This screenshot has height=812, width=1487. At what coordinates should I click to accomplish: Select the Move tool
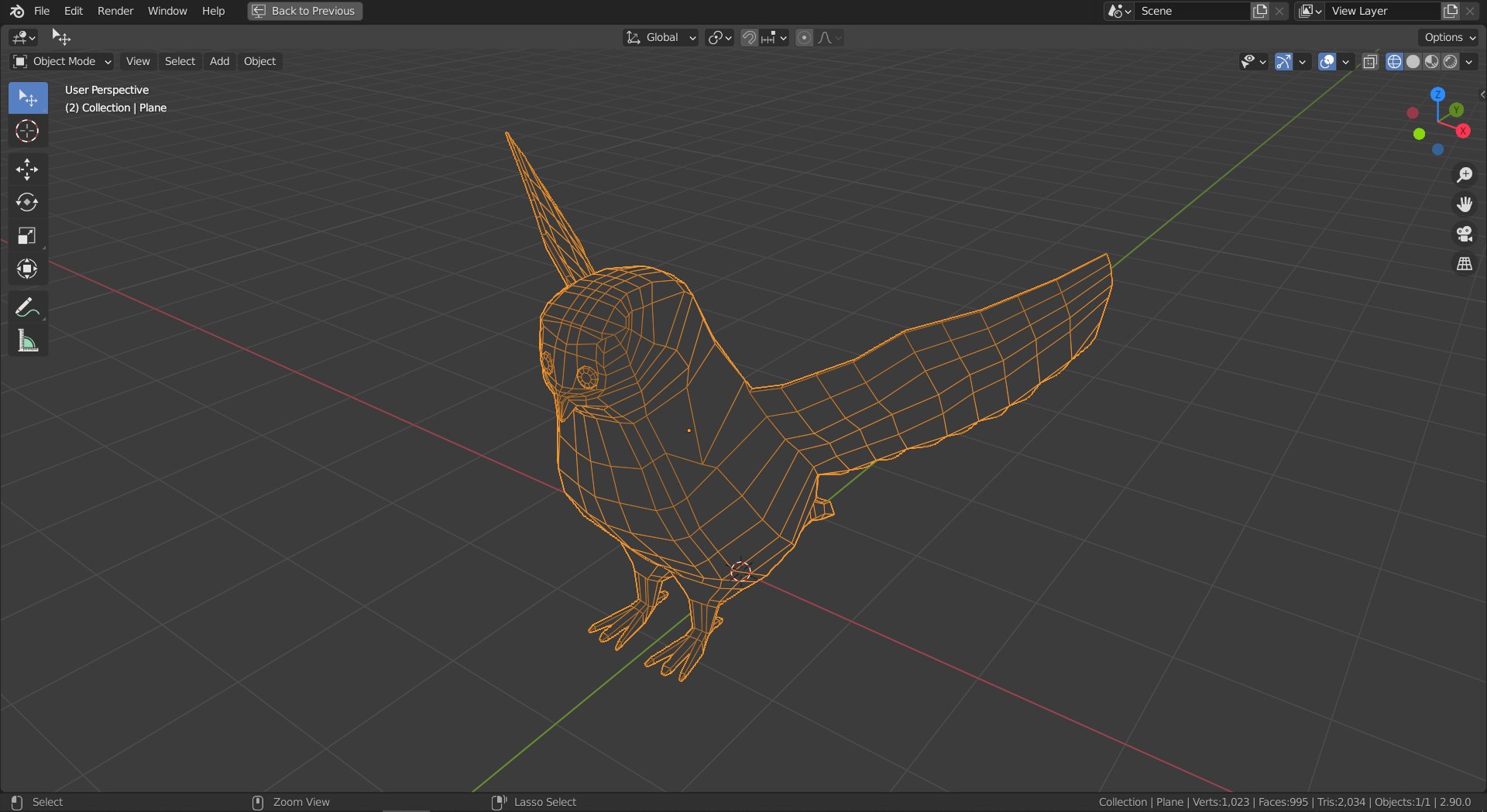point(28,170)
